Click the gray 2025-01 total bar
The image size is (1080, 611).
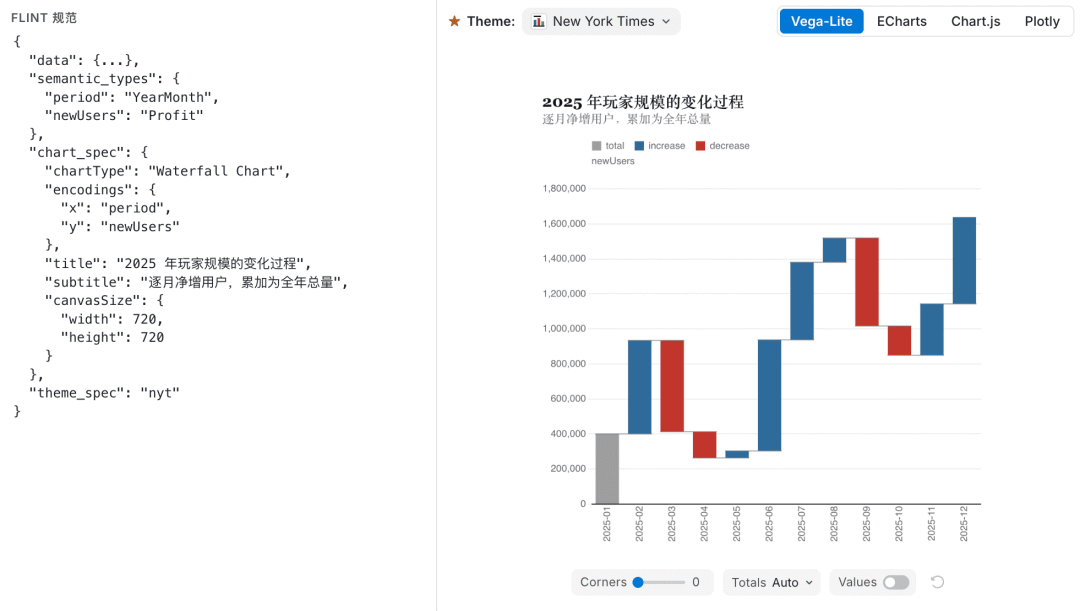click(607, 468)
